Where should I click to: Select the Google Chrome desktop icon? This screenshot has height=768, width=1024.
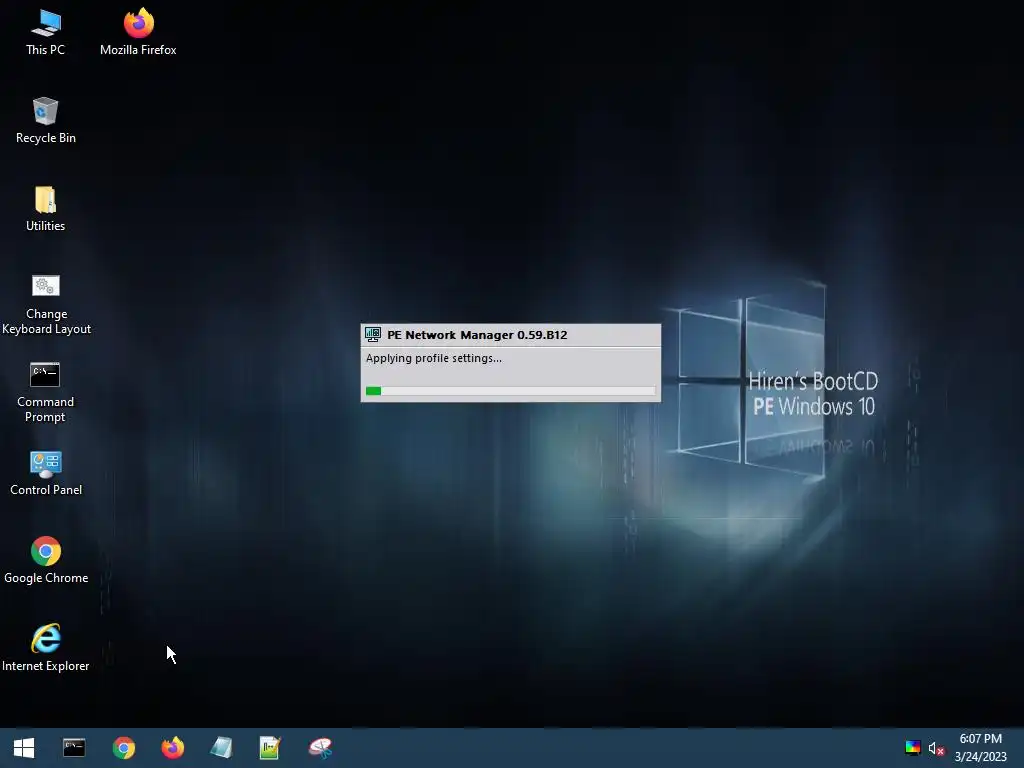[x=46, y=561]
